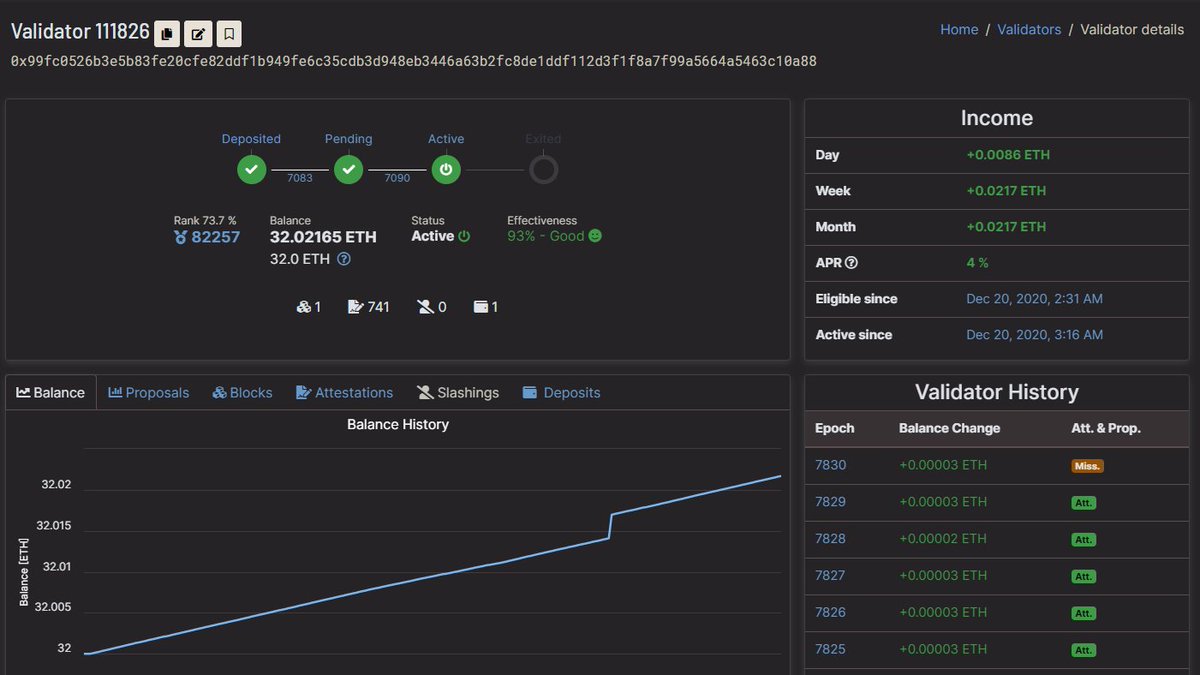Screen dimensions: 1200x675
Task: Click the Att. badge for epoch 7826
Action: pos(1083,613)
